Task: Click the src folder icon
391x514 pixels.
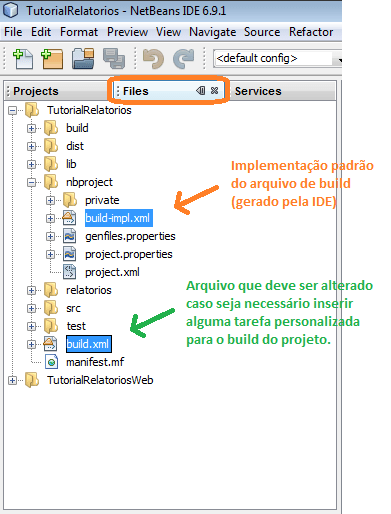Action: [x=51, y=308]
